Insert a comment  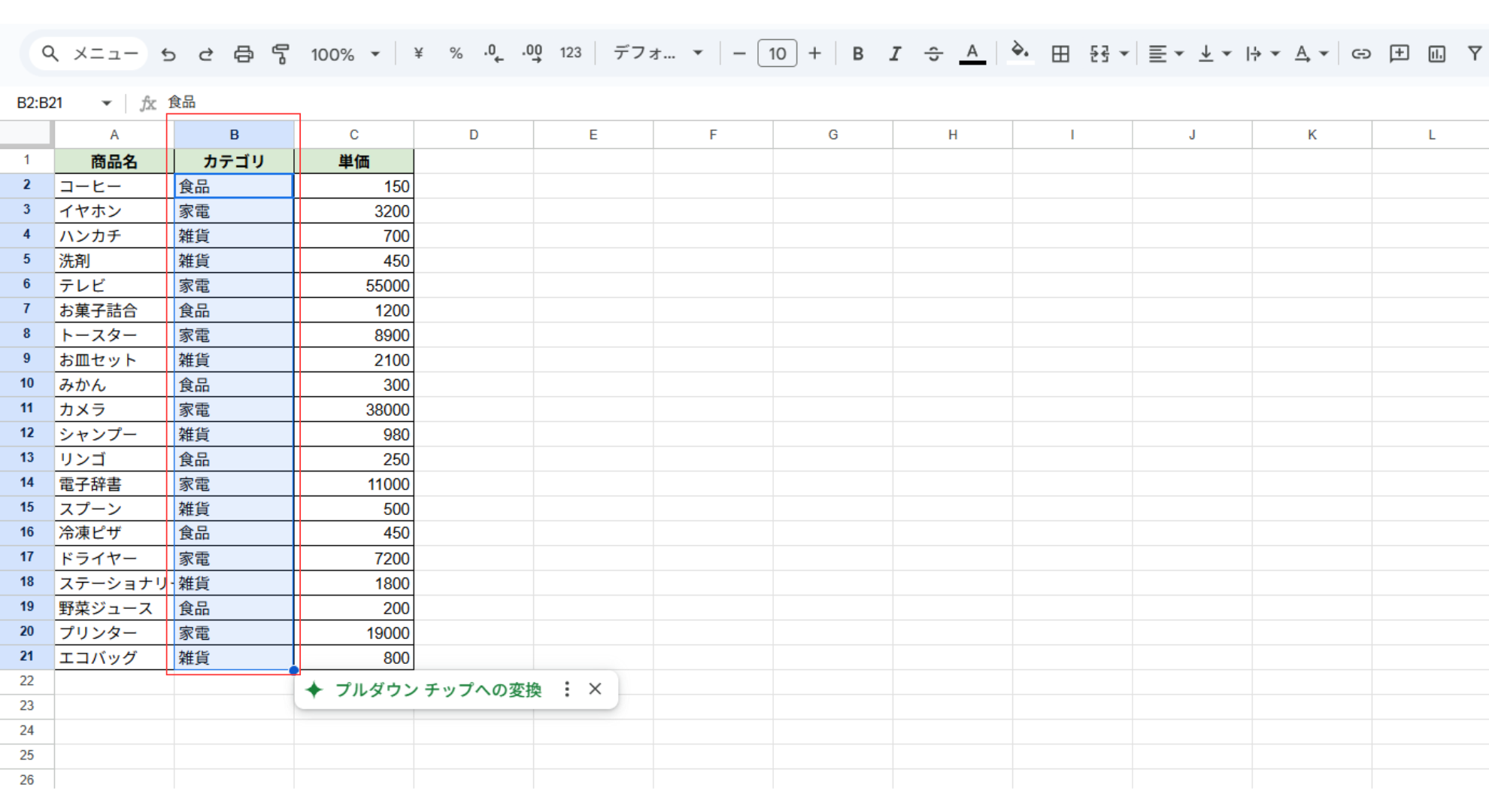click(1399, 54)
